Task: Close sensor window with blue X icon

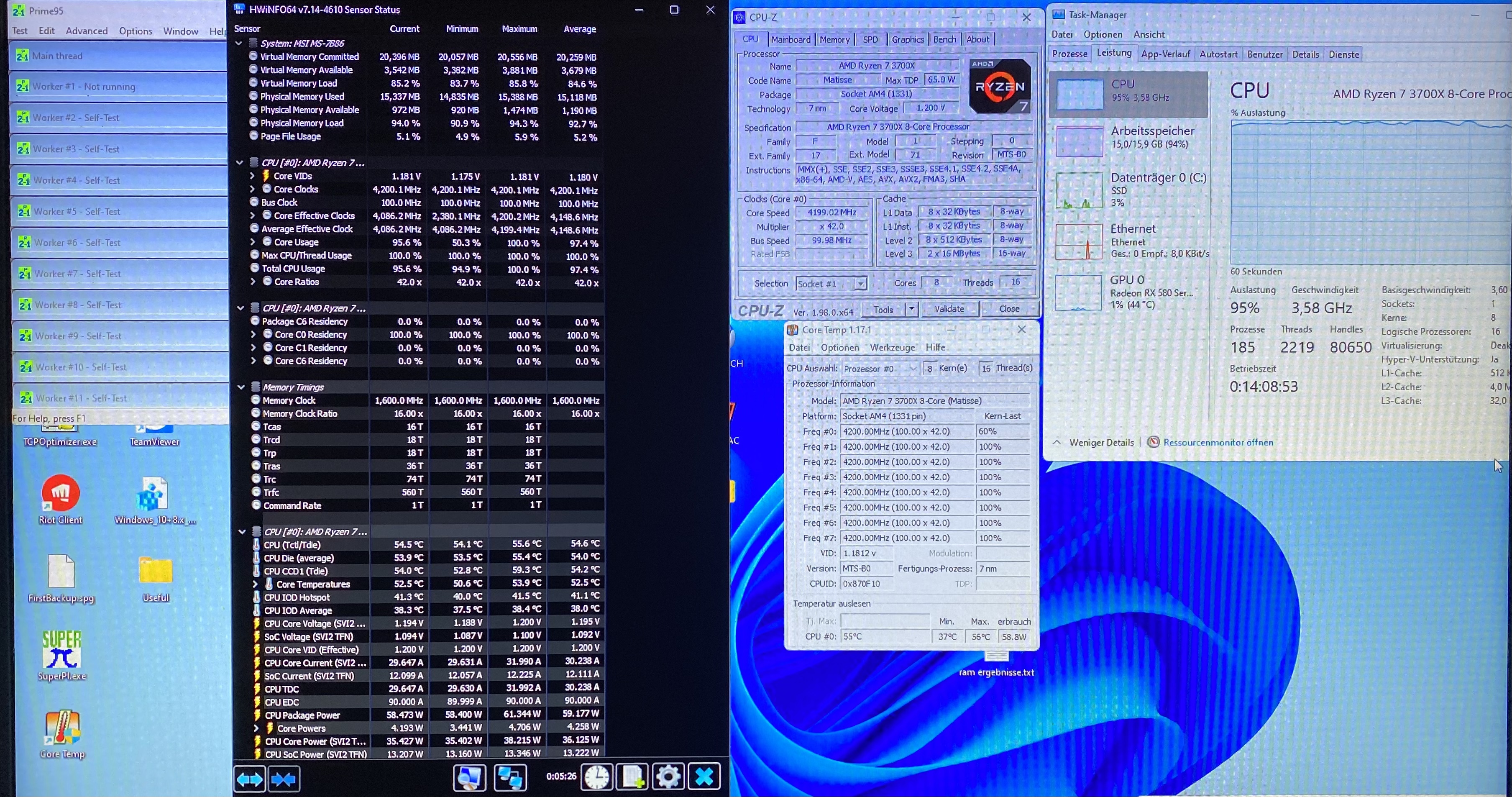Action: [x=704, y=777]
